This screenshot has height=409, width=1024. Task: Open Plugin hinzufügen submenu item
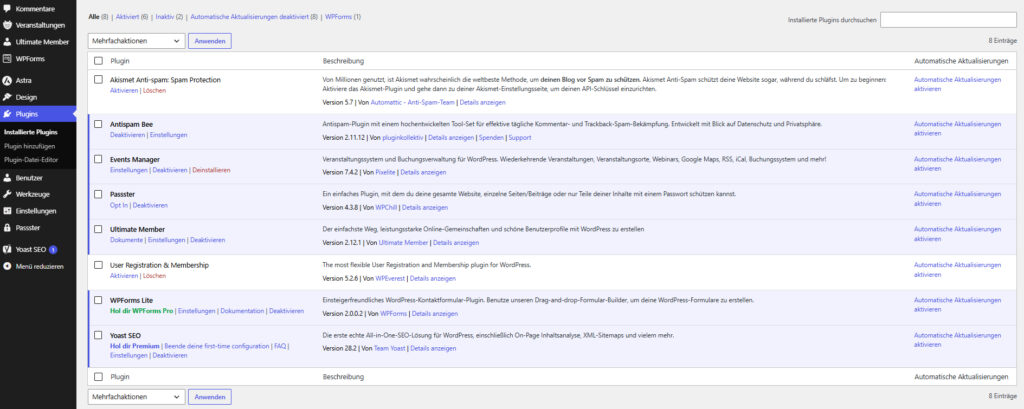point(29,146)
